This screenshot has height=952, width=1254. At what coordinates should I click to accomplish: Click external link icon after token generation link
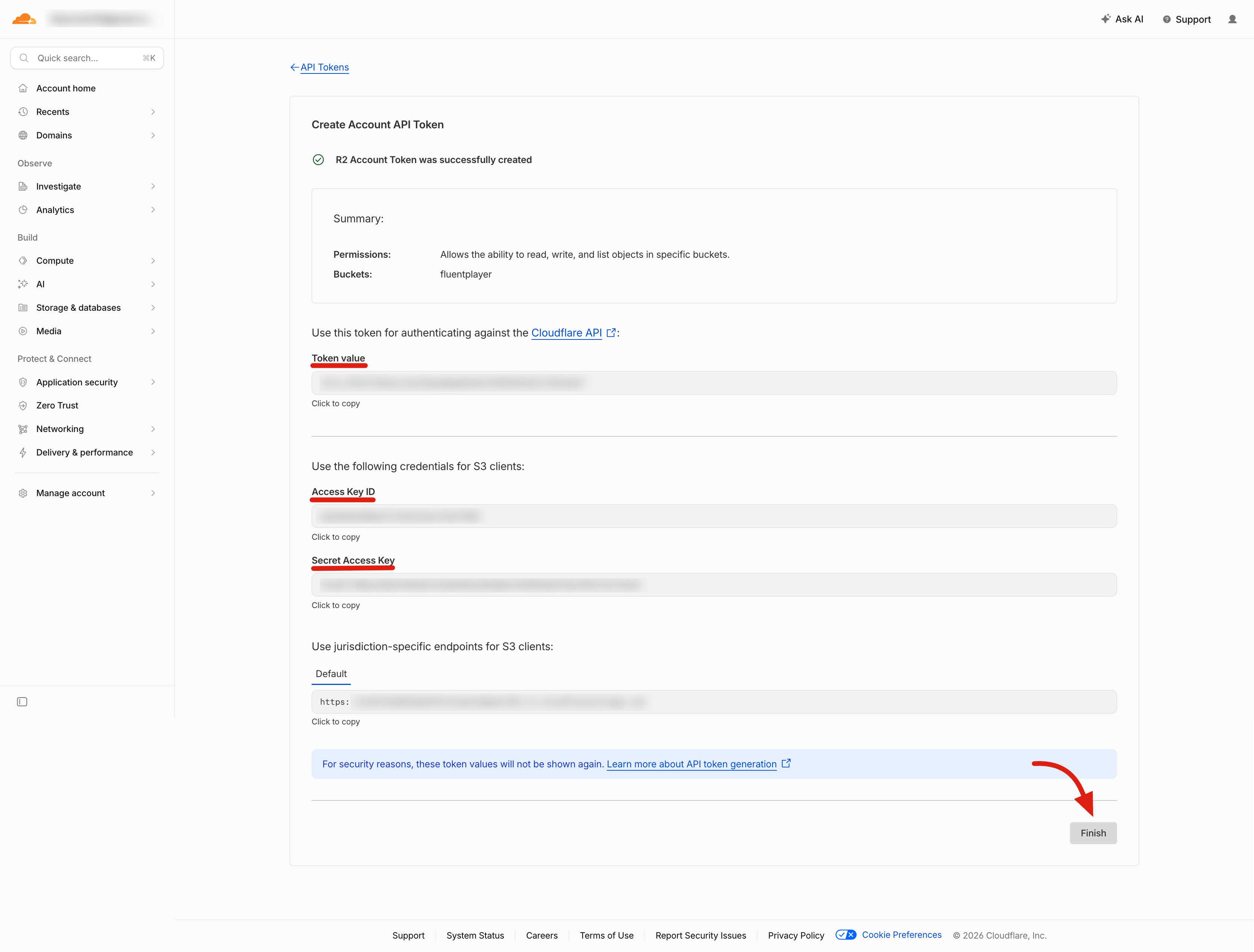point(786,763)
